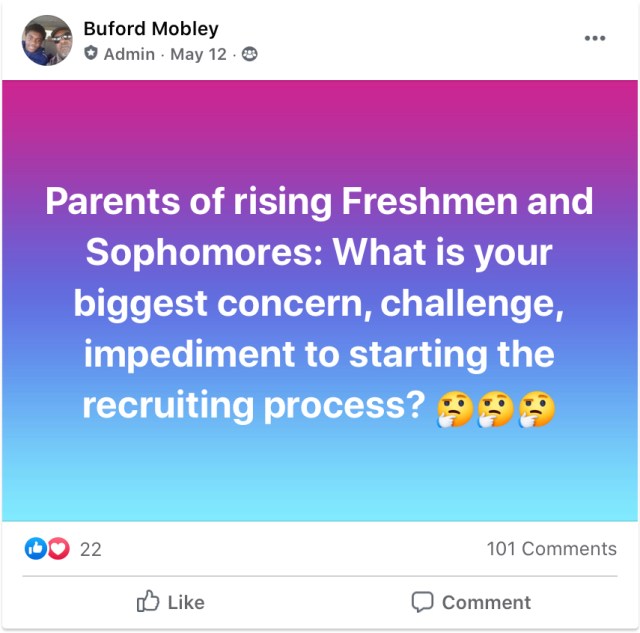Click the middle thinking face emoji
640x633 pixels.
coord(496,409)
